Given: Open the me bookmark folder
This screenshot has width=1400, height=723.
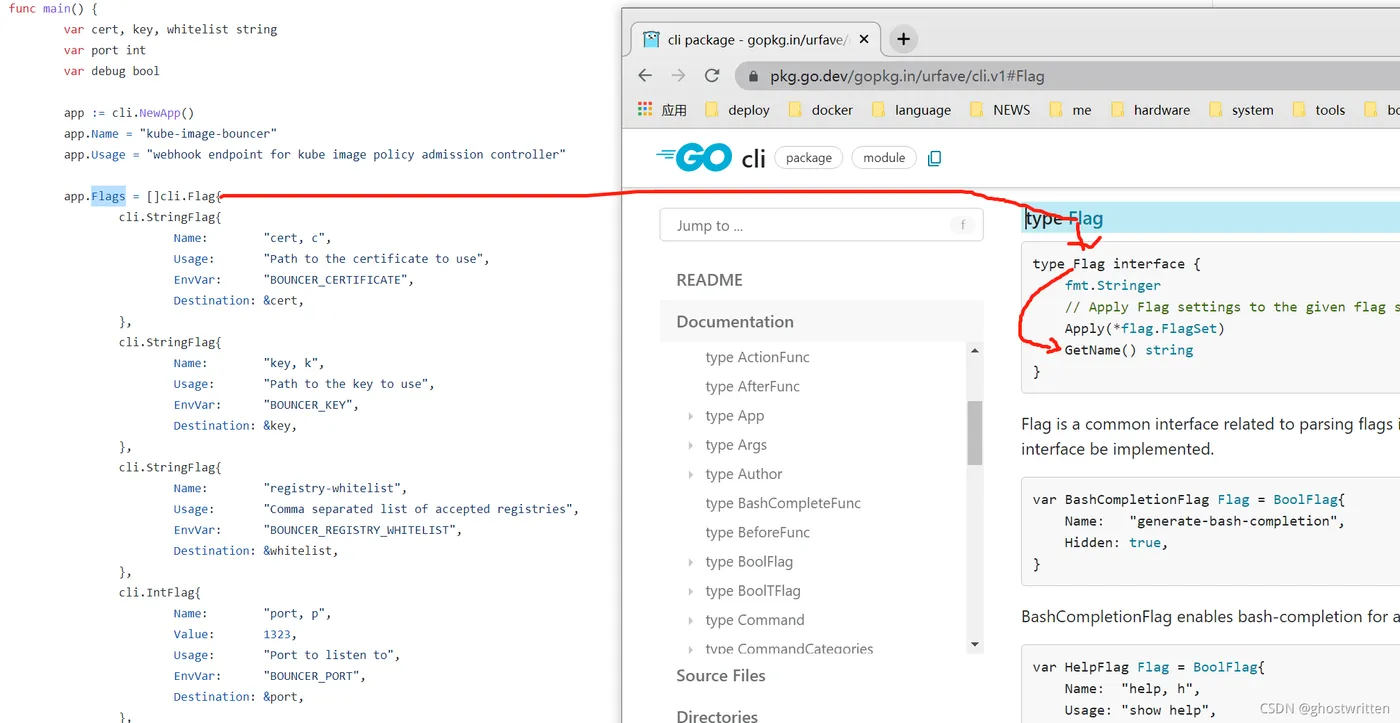Looking at the screenshot, I should [1070, 110].
